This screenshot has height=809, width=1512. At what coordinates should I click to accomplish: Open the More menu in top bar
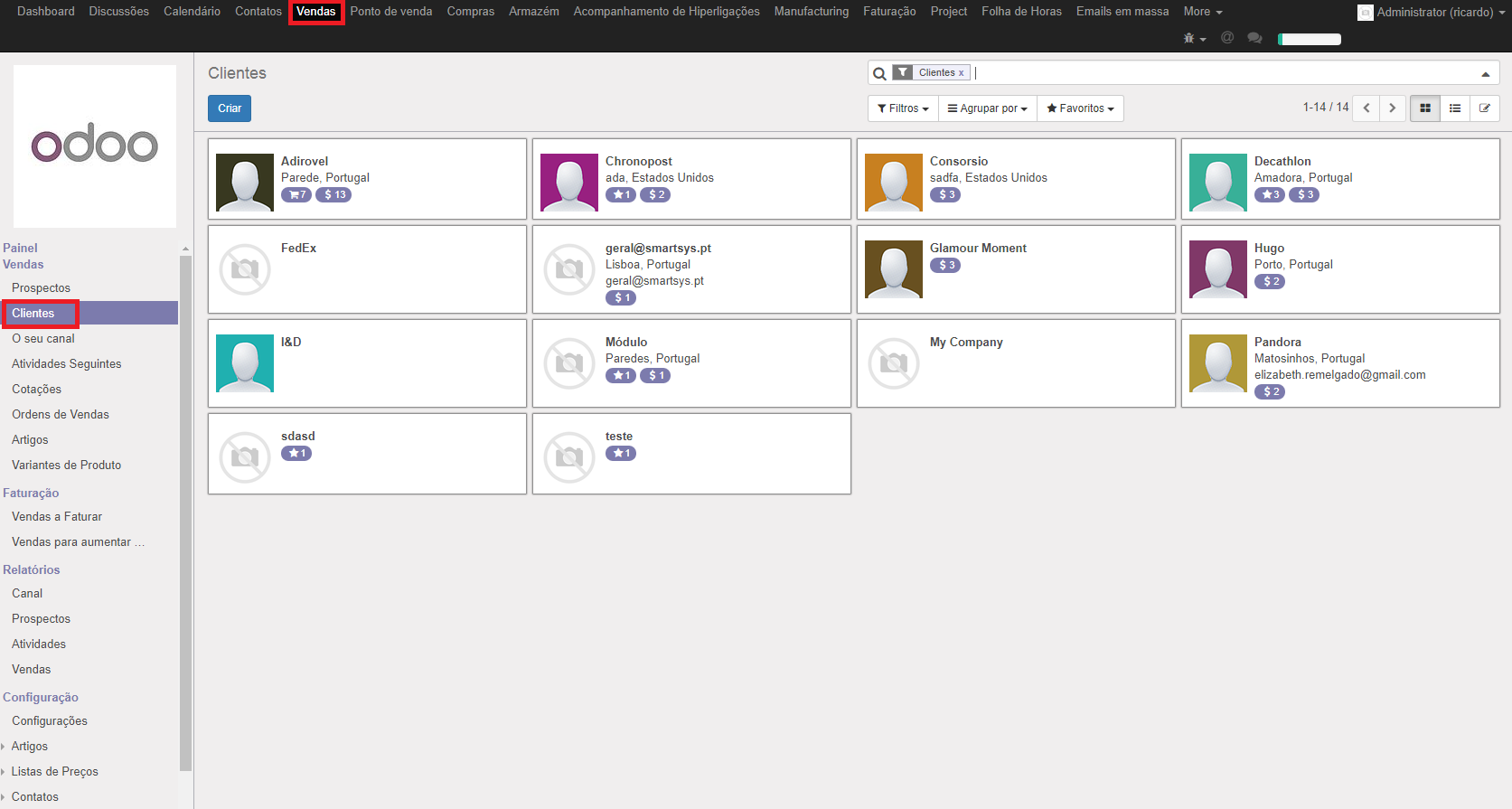click(1202, 12)
